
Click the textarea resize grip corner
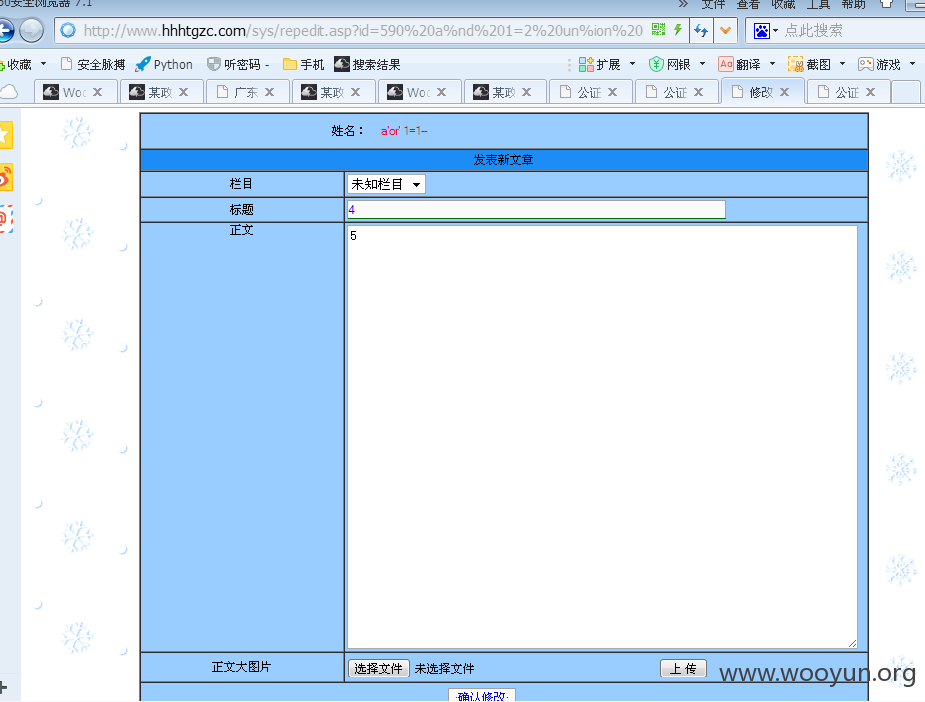pyautogui.click(x=852, y=644)
